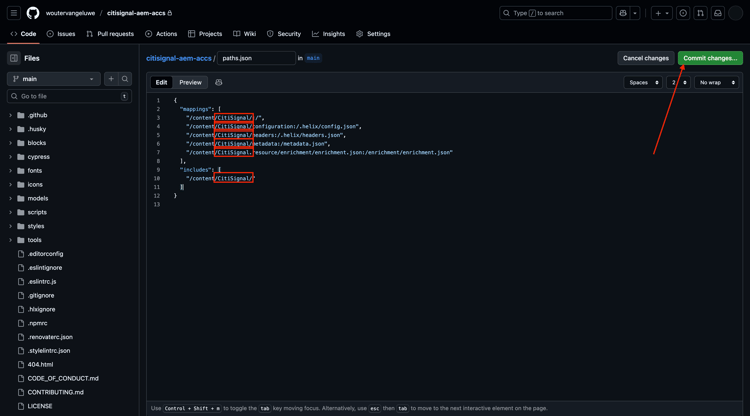The width and height of the screenshot is (750, 416).
Task: Open the create new plus menu
Action: [x=662, y=13]
